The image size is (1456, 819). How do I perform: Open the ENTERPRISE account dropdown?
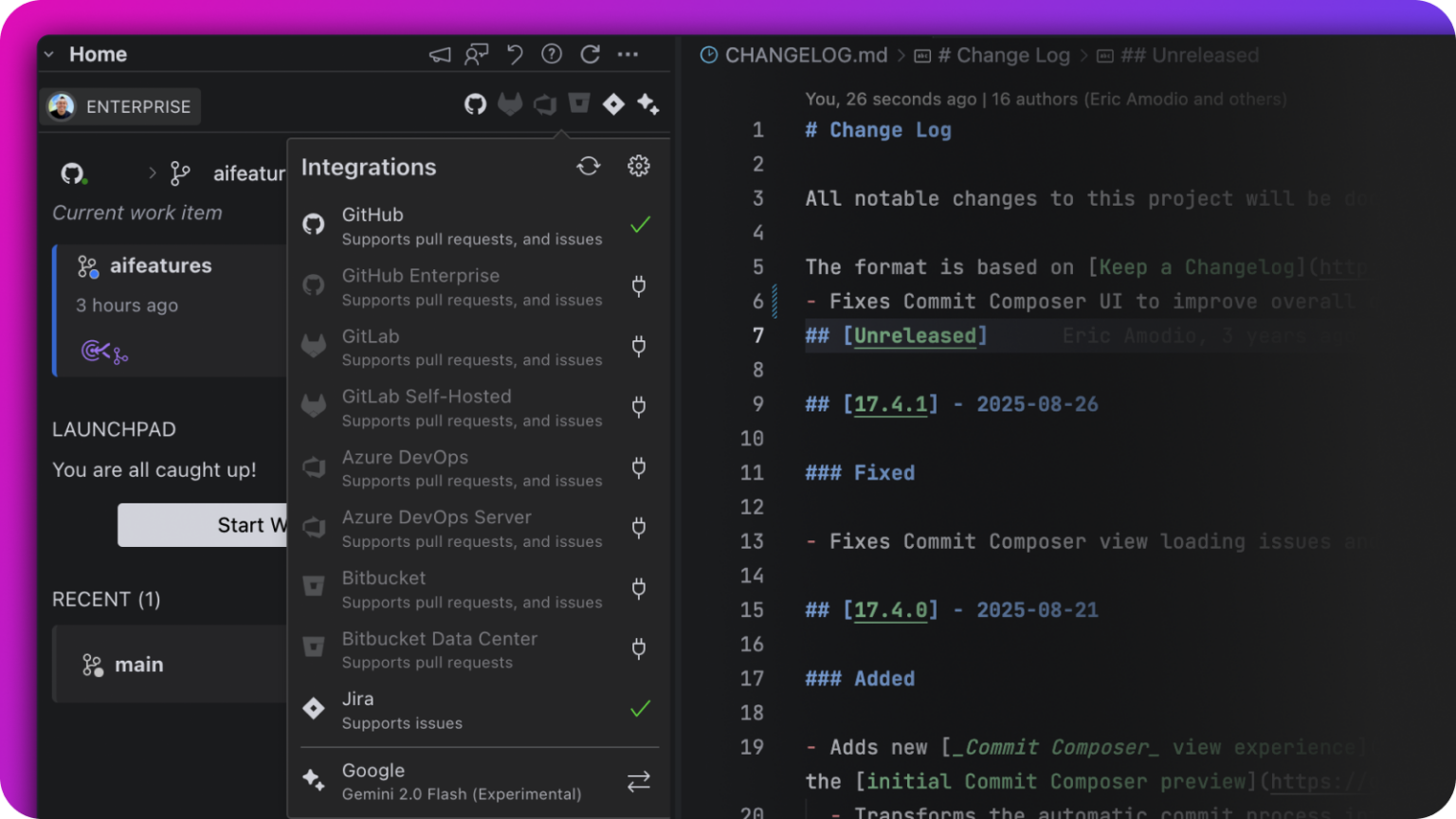[120, 106]
